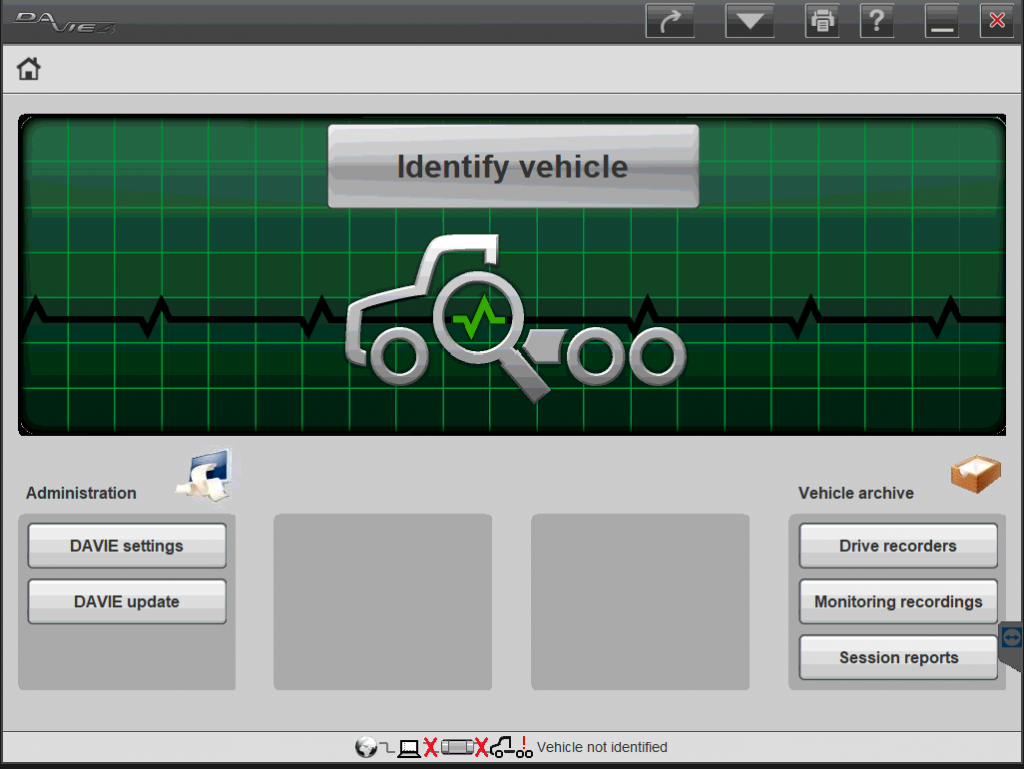Viewport: 1024px width, 769px height.
Task: Click the globe status icon
Action: click(x=366, y=747)
